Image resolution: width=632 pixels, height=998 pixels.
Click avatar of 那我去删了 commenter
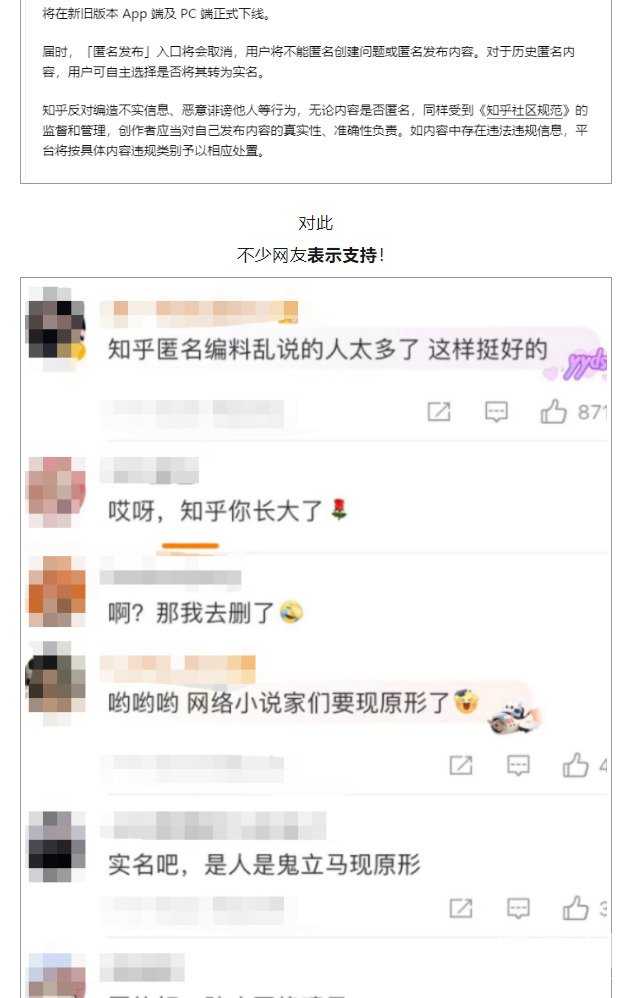coord(57,591)
